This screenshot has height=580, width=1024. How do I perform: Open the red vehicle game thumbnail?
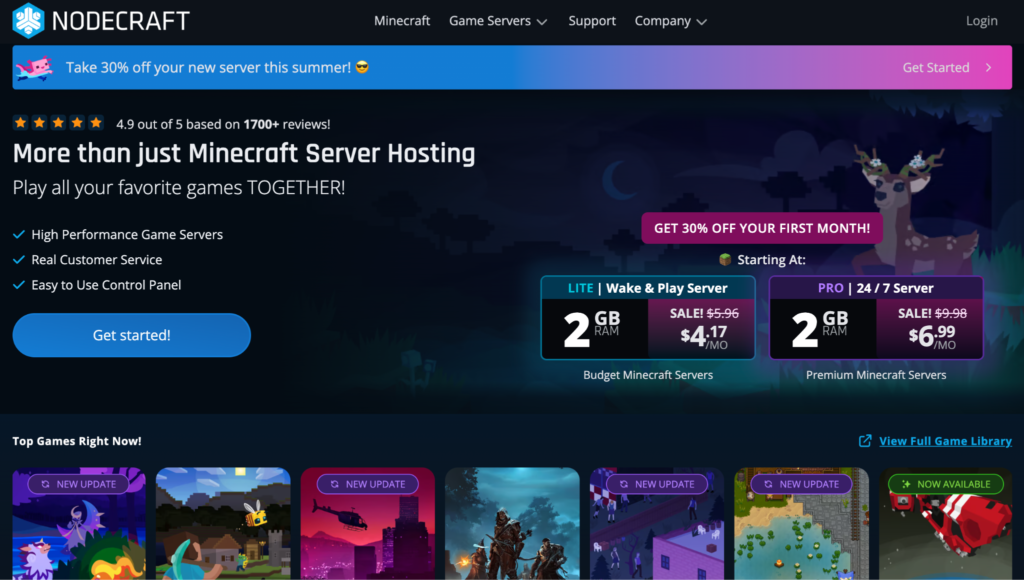(946, 523)
